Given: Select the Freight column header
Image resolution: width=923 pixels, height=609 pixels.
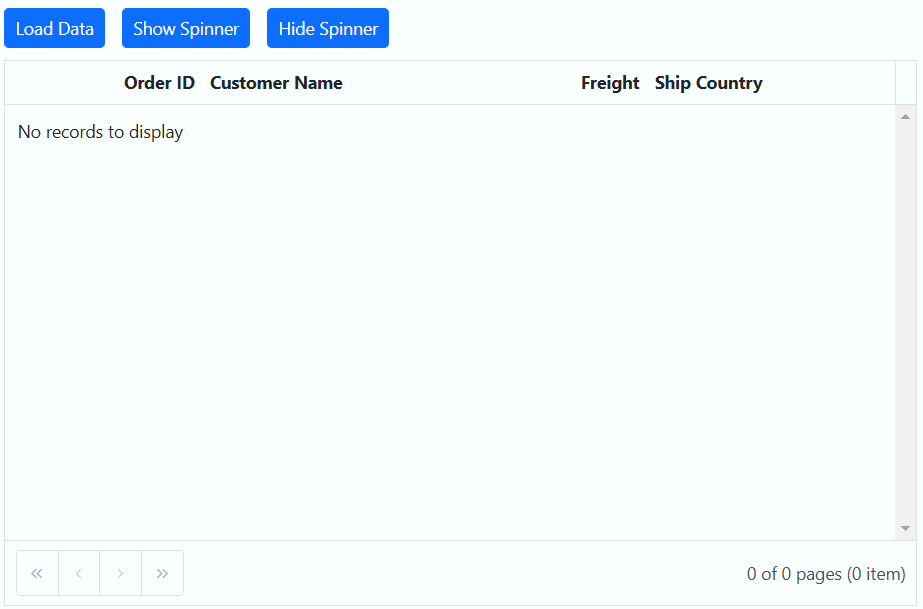Looking at the screenshot, I should pos(609,83).
